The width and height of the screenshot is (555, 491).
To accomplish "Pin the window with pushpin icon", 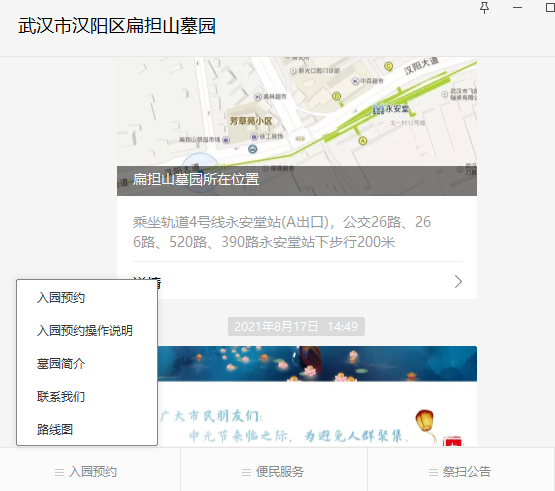I will [x=484, y=7].
